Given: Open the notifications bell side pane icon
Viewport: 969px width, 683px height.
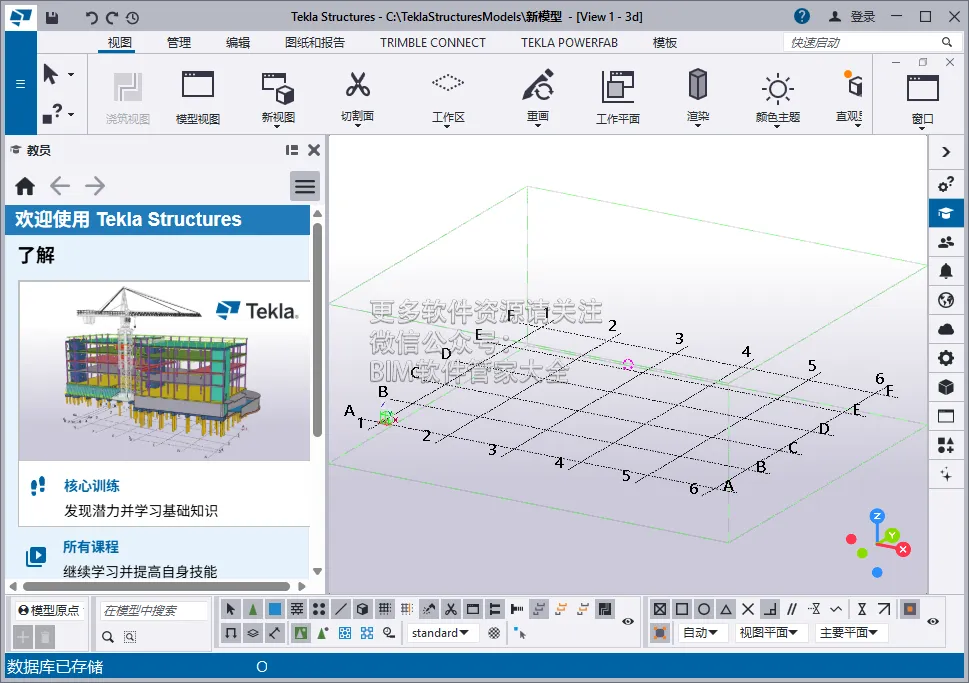Looking at the screenshot, I should coord(946,271).
